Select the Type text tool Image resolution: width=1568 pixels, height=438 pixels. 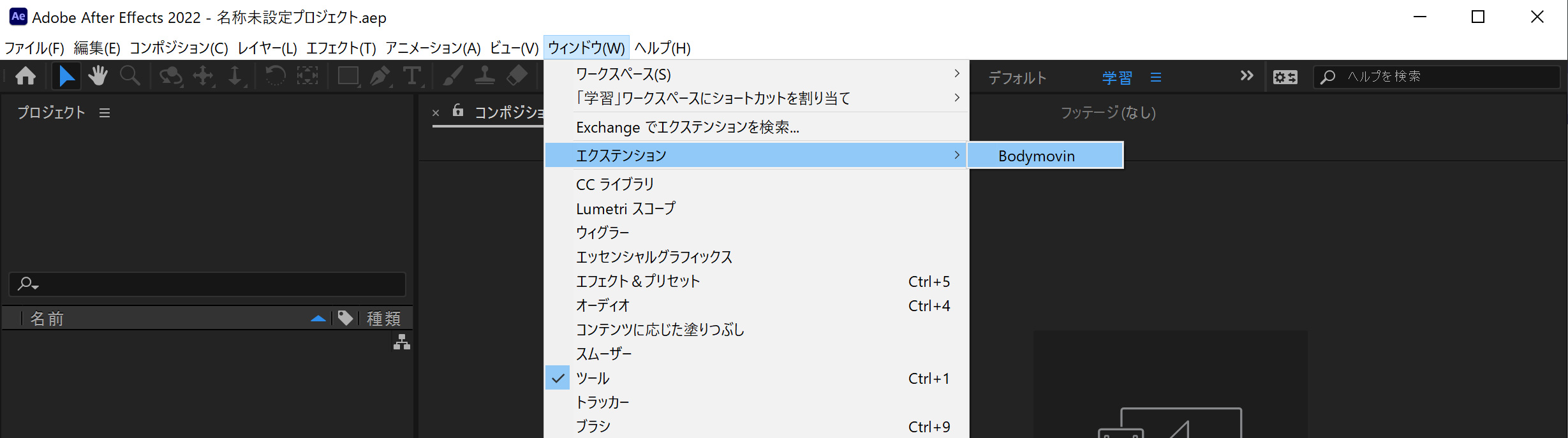pyautogui.click(x=413, y=77)
